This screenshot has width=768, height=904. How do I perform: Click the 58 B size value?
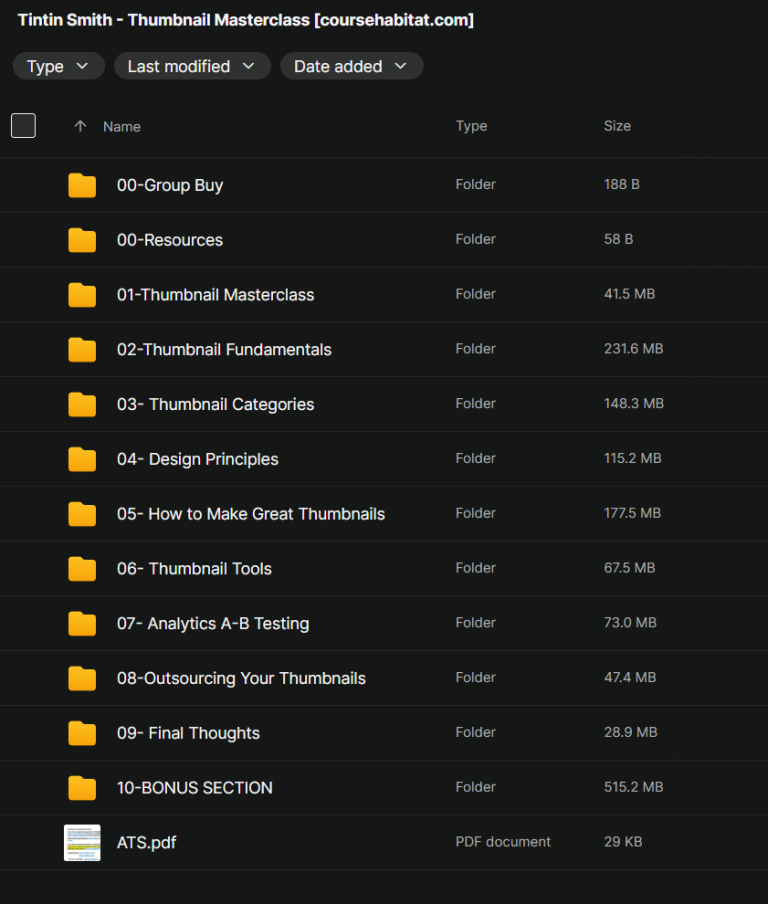pyautogui.click(x=619, y=239)
